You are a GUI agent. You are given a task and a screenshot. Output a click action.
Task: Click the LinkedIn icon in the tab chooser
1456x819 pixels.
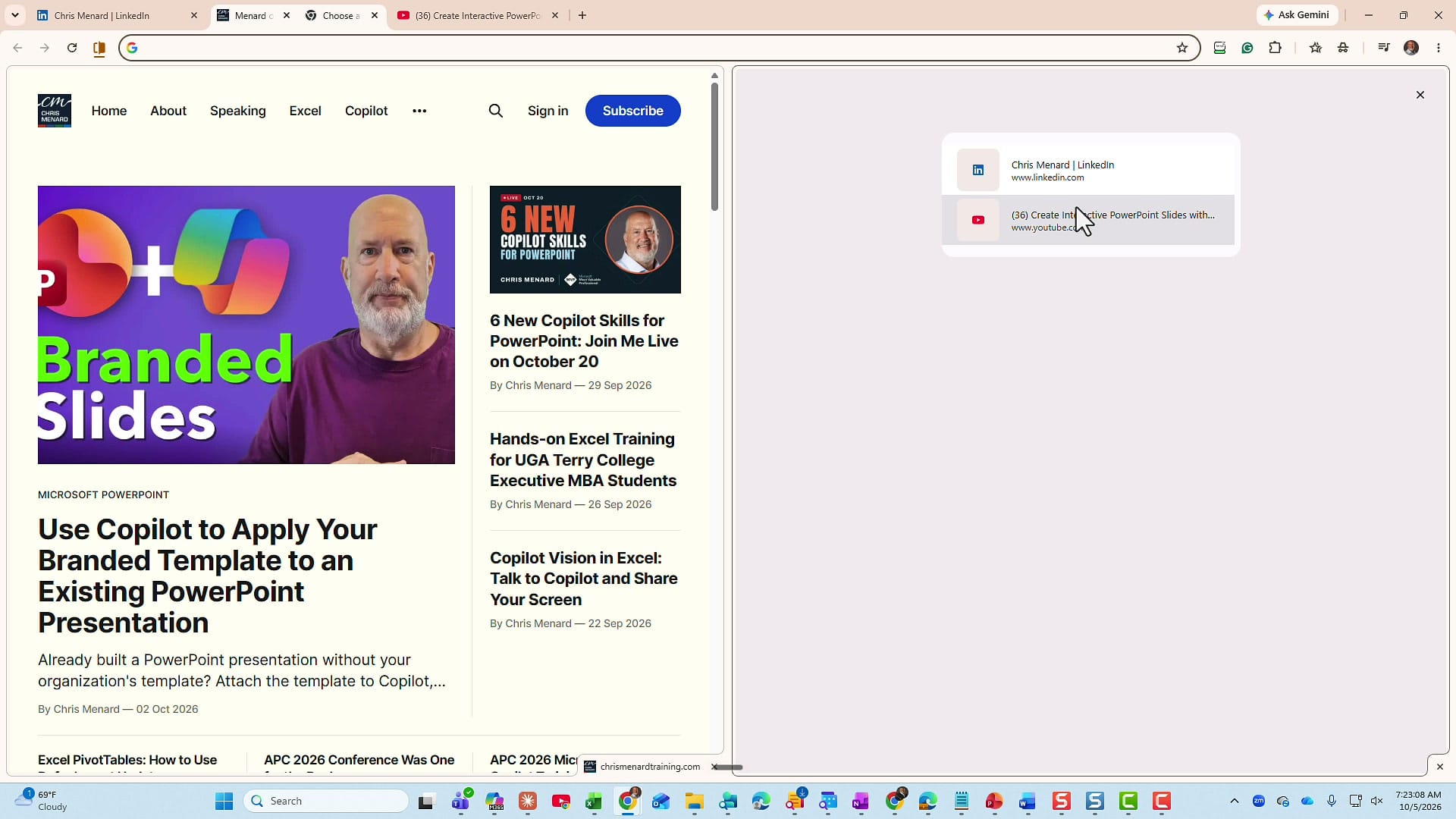coord(978,170)
